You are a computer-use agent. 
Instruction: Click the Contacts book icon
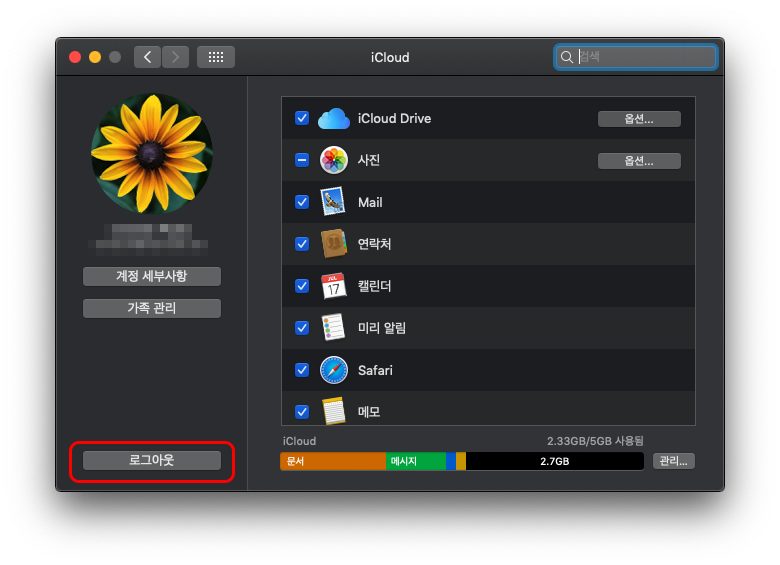pos(333,243)
